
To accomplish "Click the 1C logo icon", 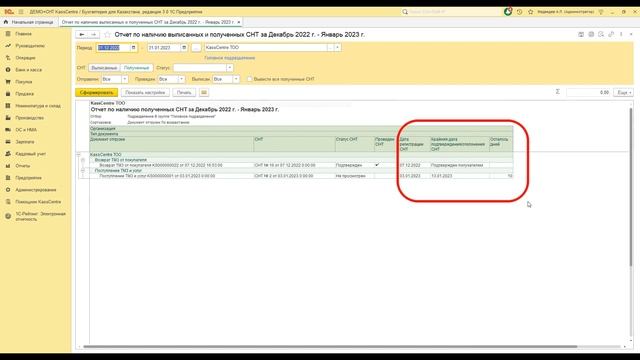I will [x=9, y=12].
